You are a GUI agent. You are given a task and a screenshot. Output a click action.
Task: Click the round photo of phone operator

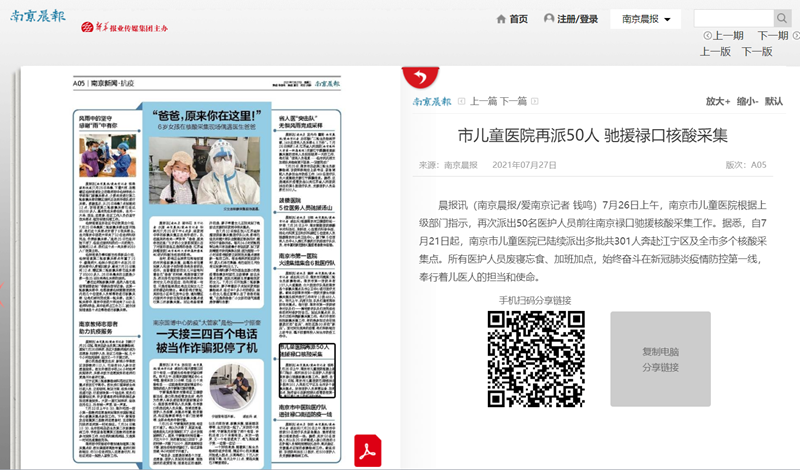click(232, 387)
